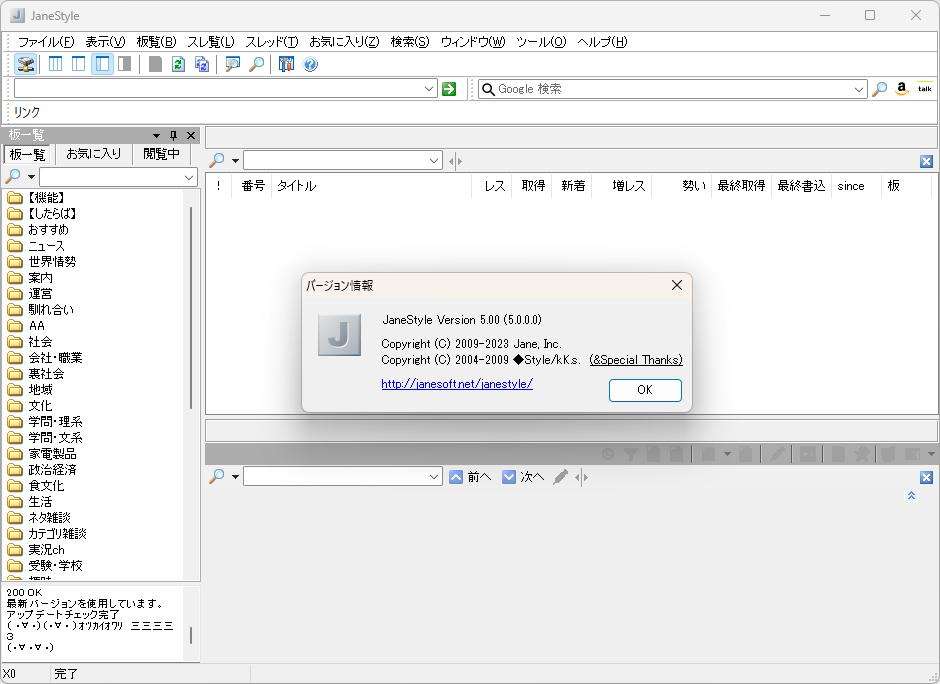Click the blue up arrow 前へ button

(456, 477)
